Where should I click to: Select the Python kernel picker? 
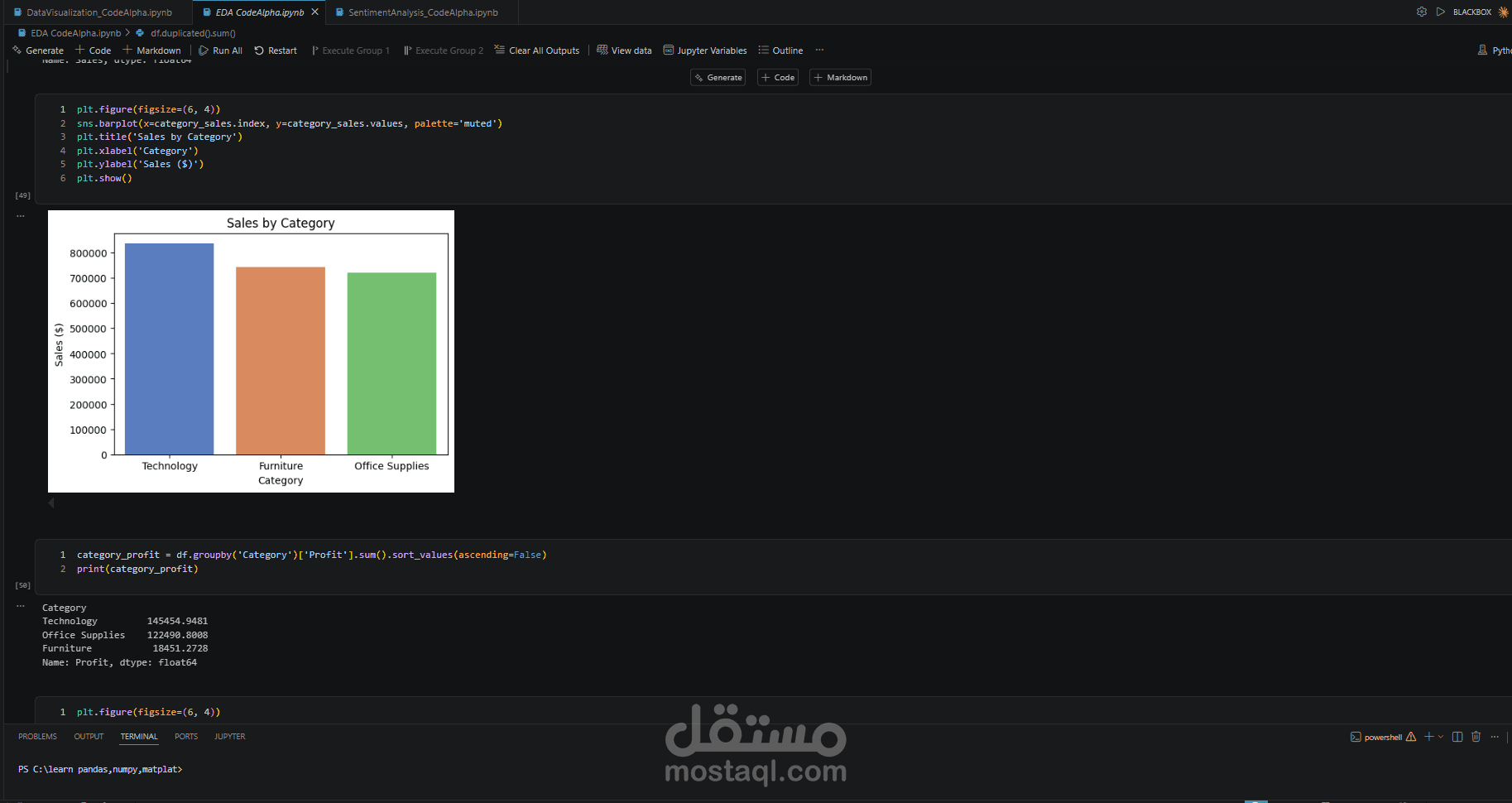[x=1495, y=50]
